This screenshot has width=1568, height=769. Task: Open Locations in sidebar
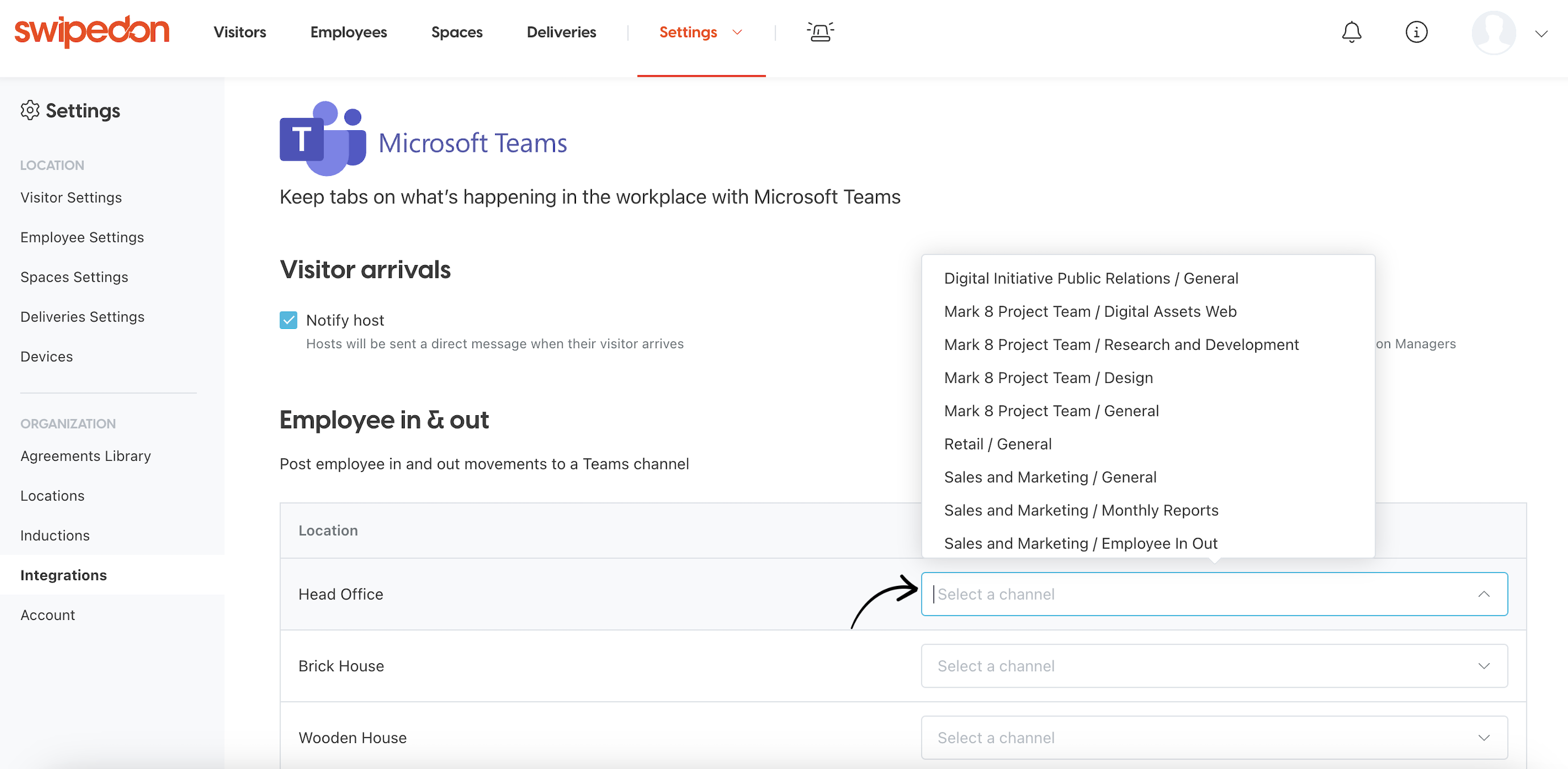[52, 495]
